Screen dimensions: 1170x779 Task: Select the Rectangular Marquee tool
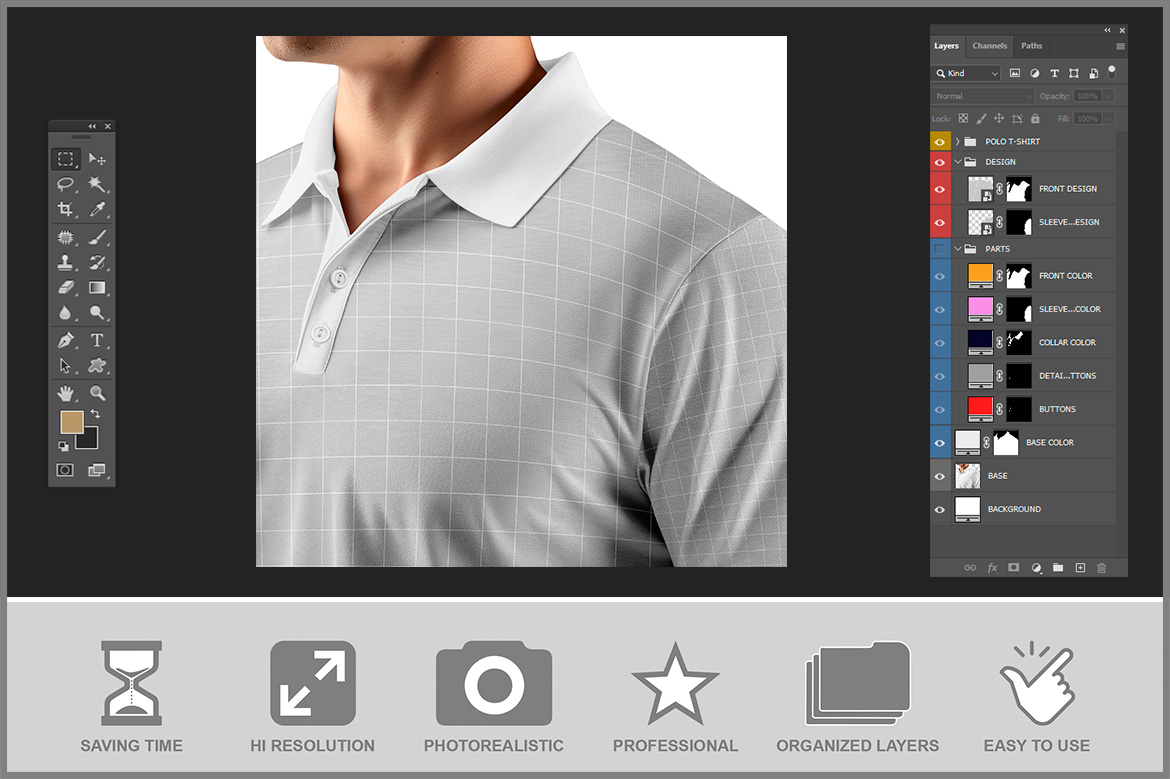pyautogui.click(x=65, y=159)
